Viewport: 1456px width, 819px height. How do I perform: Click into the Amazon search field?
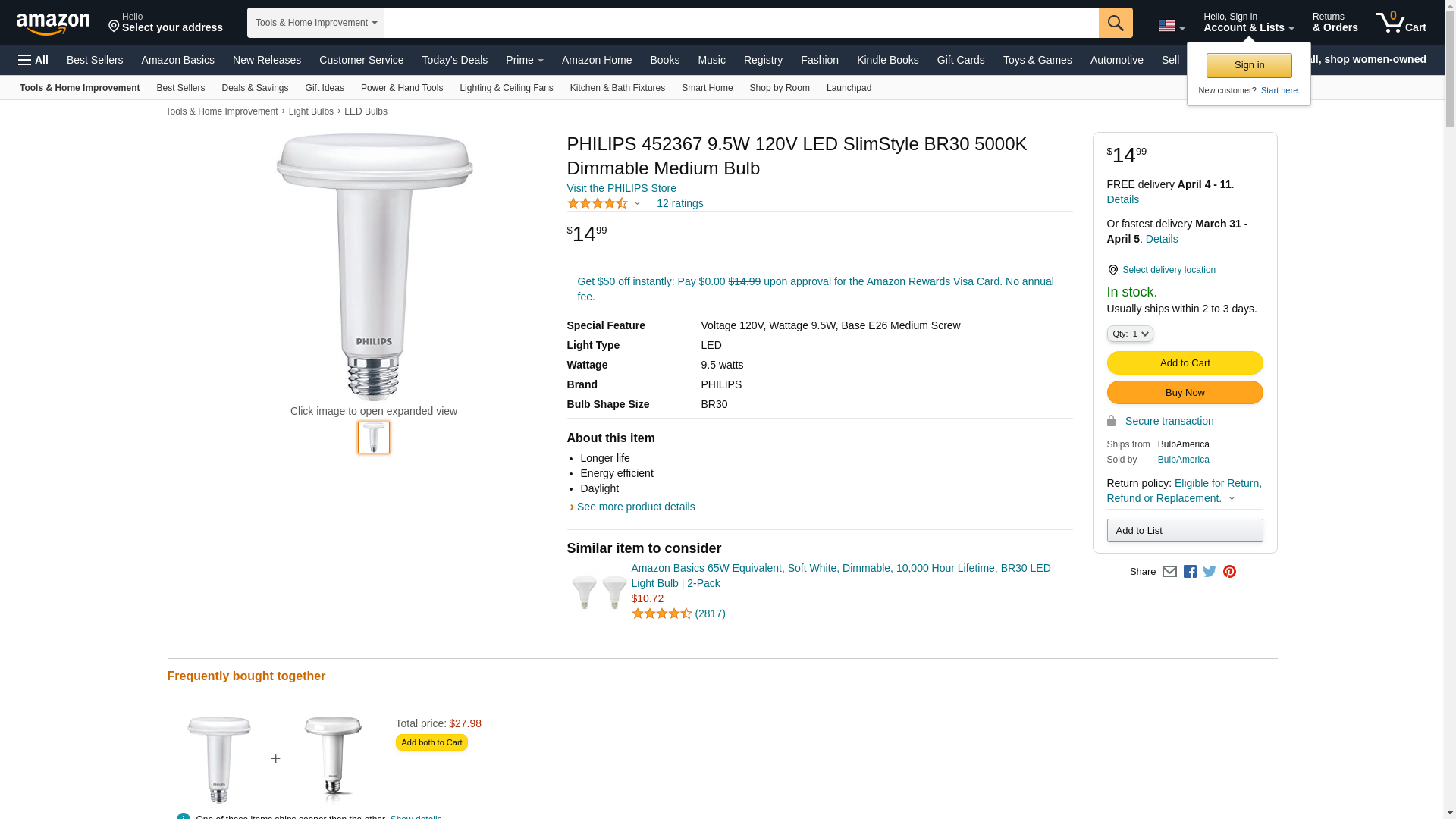[740, 23]
